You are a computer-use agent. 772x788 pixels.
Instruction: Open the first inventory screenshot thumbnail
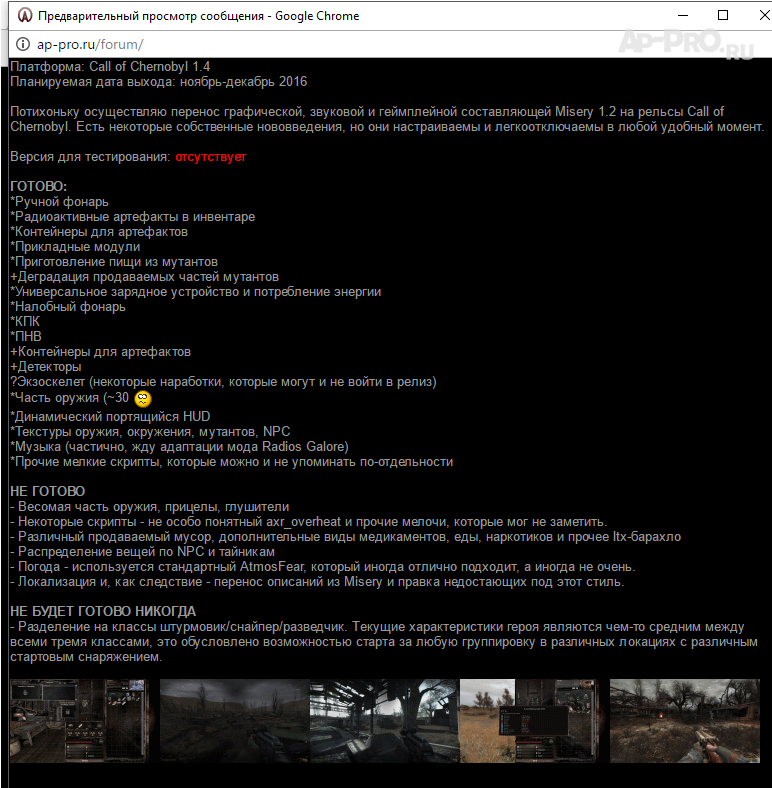79,721
